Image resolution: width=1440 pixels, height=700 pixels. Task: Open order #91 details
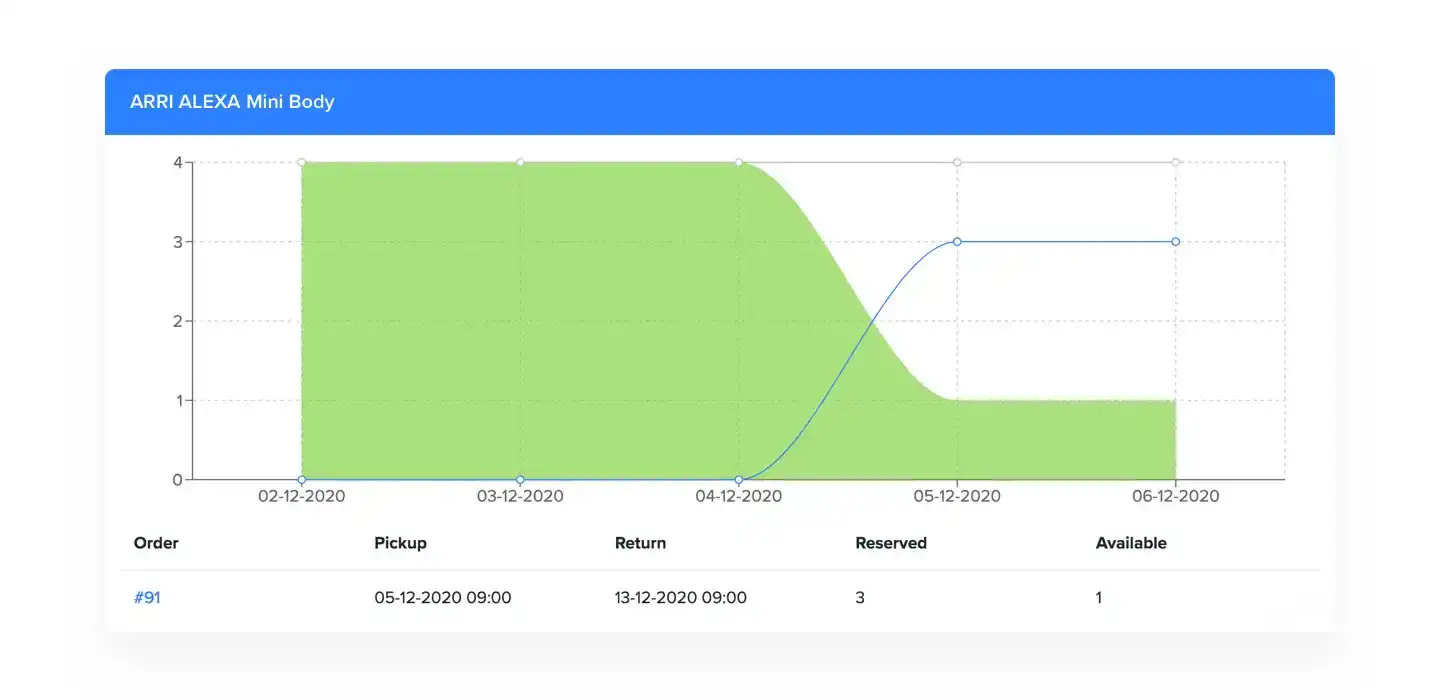pyautogui.click(x=146, y=597)
